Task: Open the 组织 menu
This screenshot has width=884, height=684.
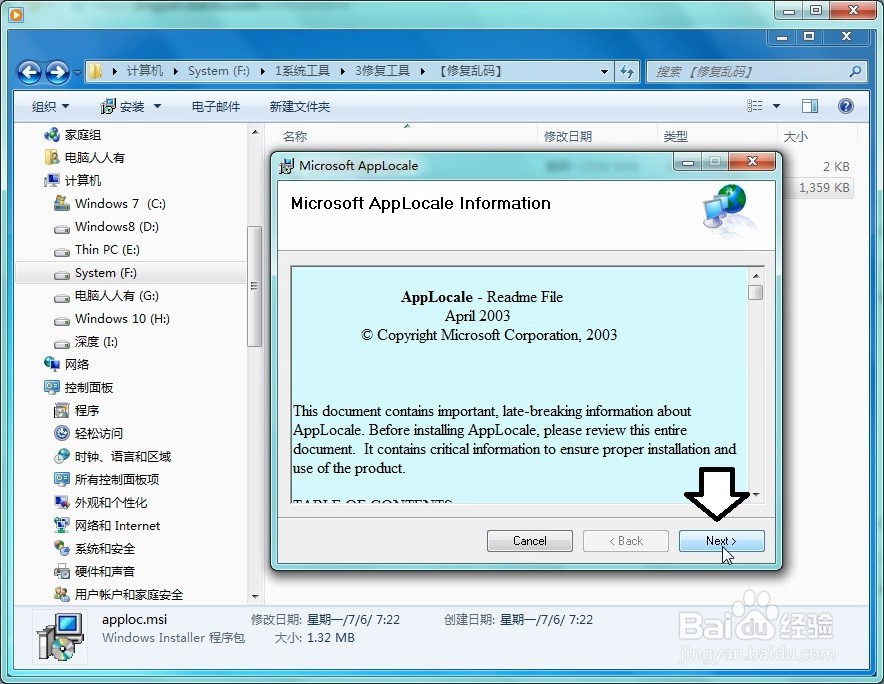Action: pos(50,106)
